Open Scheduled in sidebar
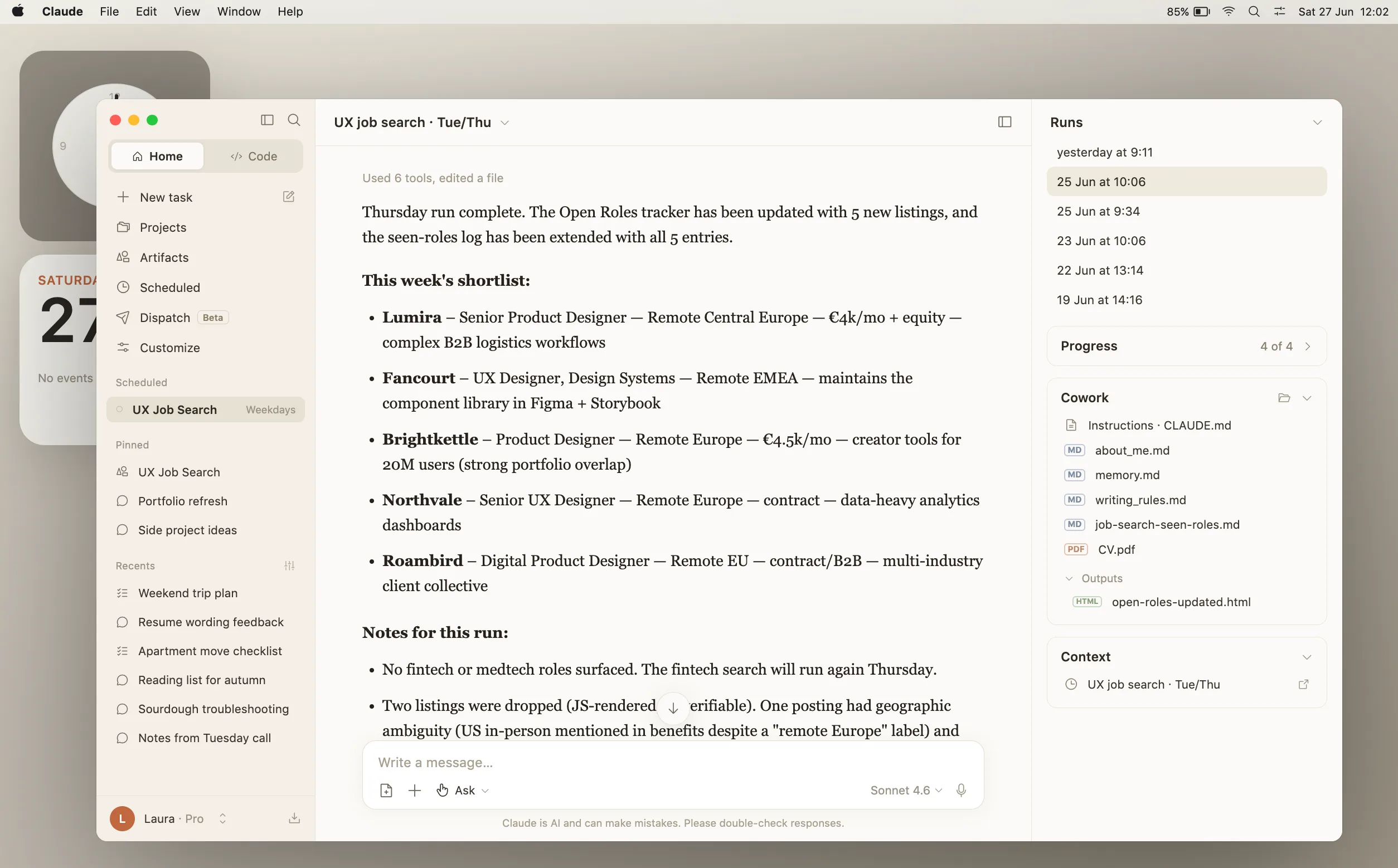Image resolution: width=1398 pixels, height=868 pixels. [x=206, y=287]
